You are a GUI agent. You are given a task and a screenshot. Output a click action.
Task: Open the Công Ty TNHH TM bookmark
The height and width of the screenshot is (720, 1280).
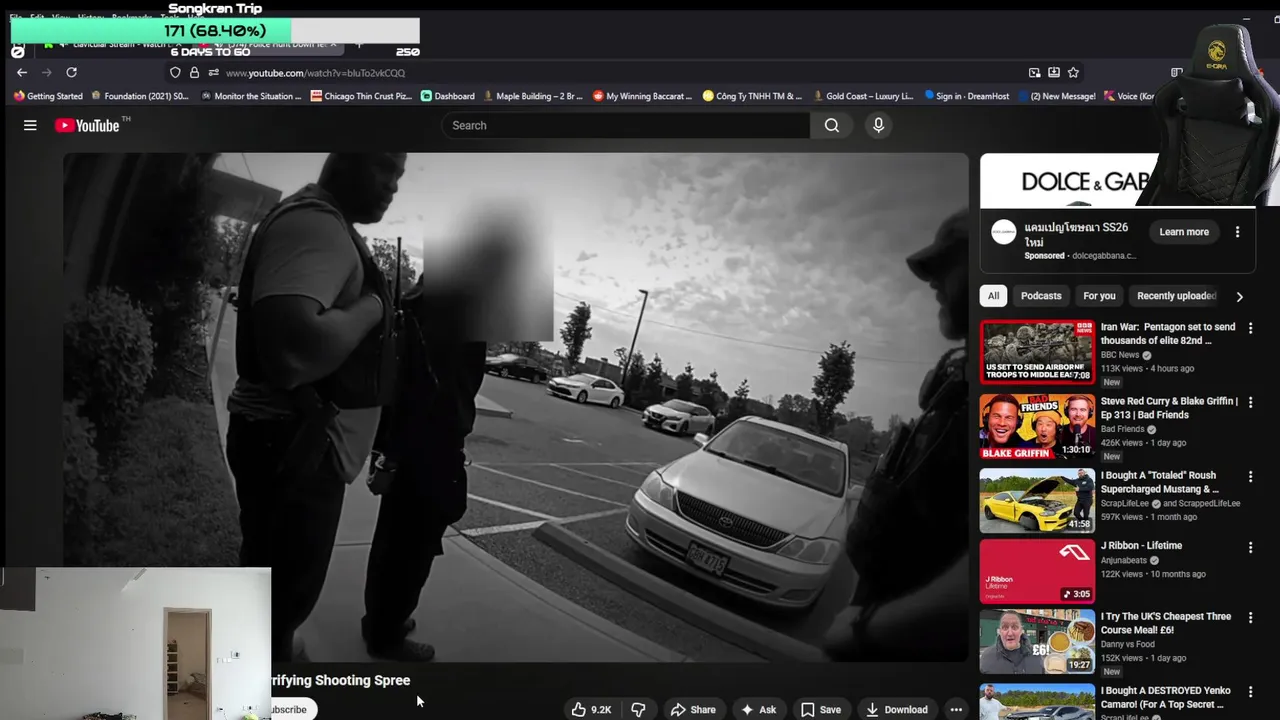pos(752,96)
